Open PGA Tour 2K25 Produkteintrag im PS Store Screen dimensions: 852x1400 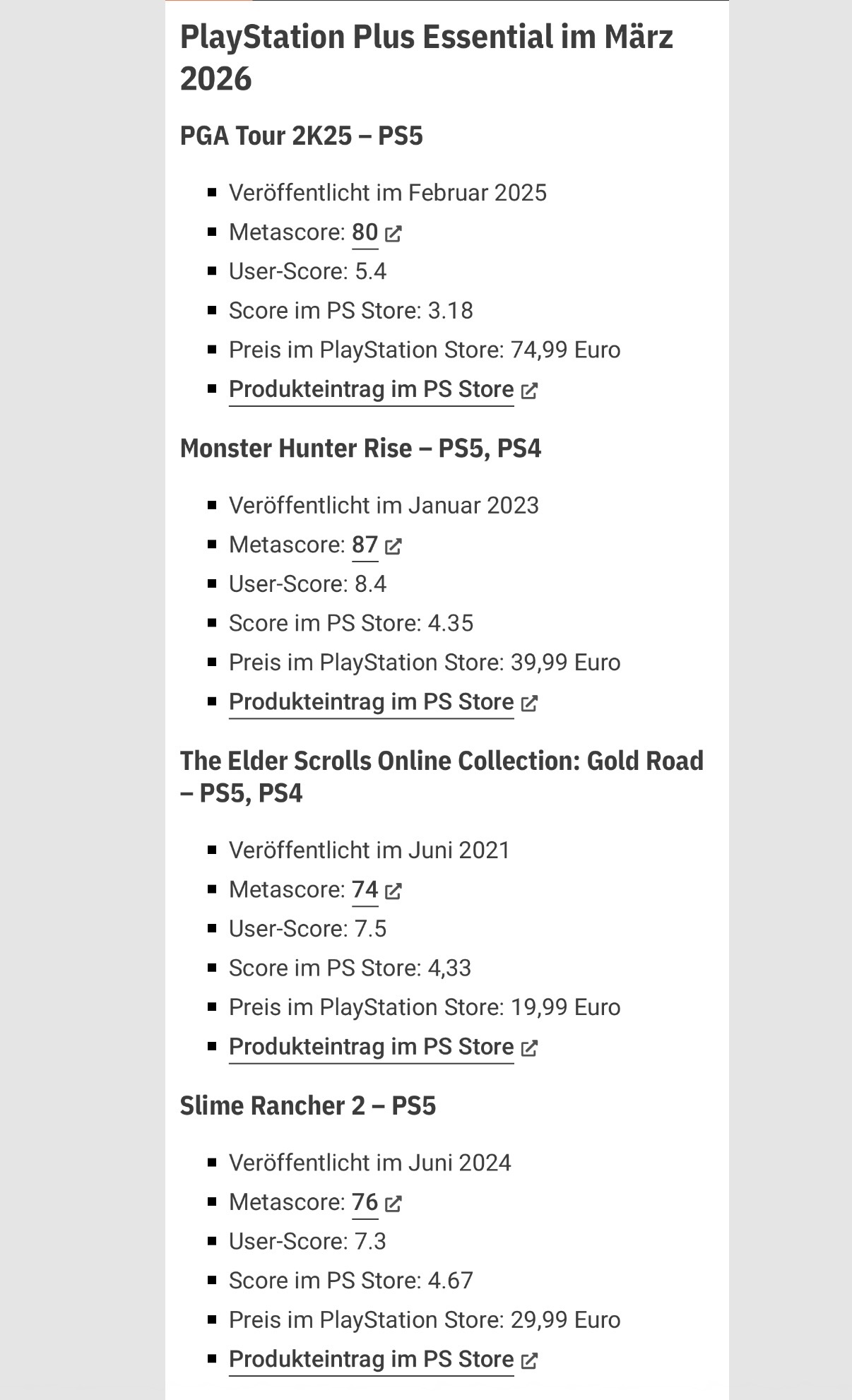(371, 389)
